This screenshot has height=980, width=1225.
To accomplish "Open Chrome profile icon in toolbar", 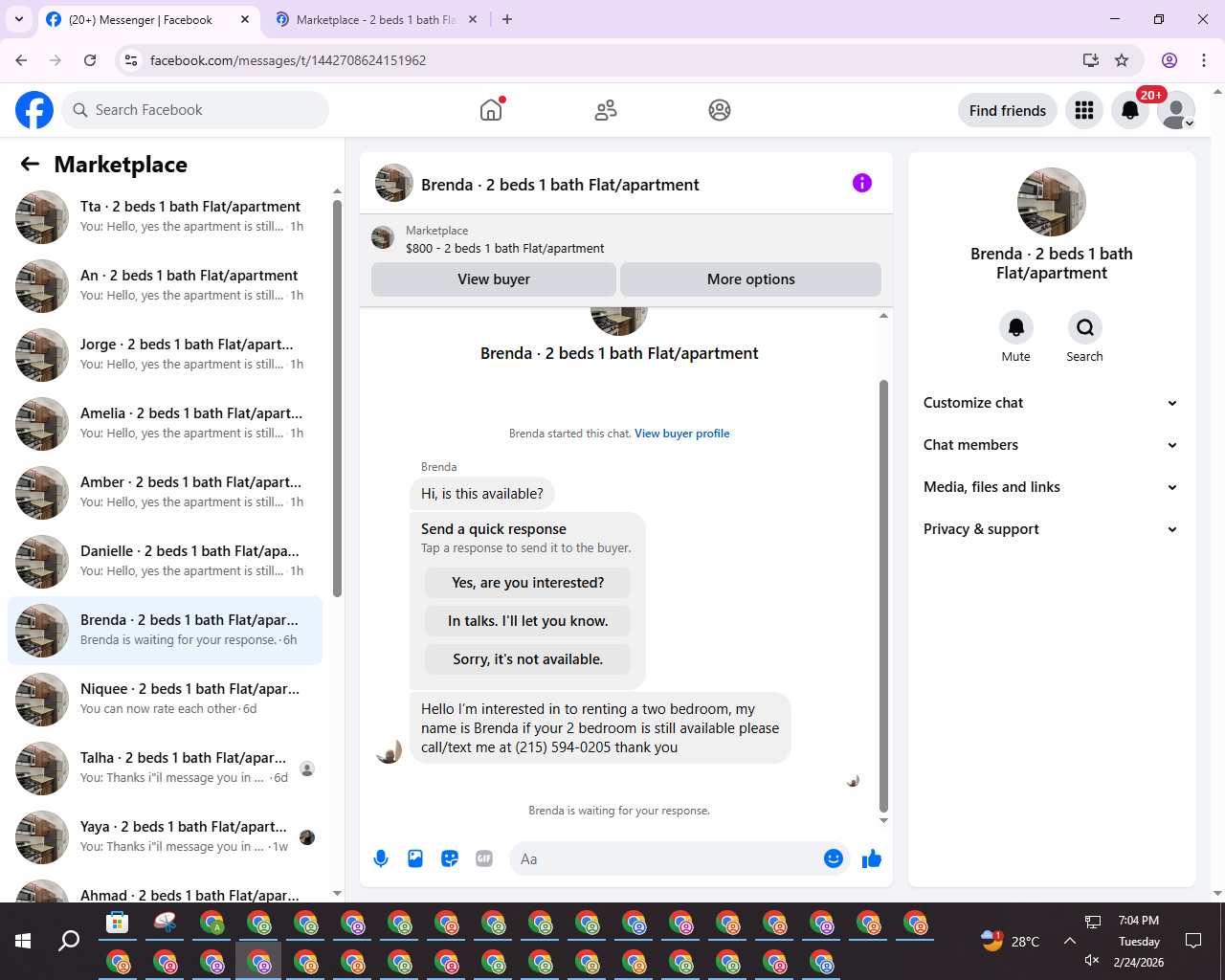I will pos(1169,60).
